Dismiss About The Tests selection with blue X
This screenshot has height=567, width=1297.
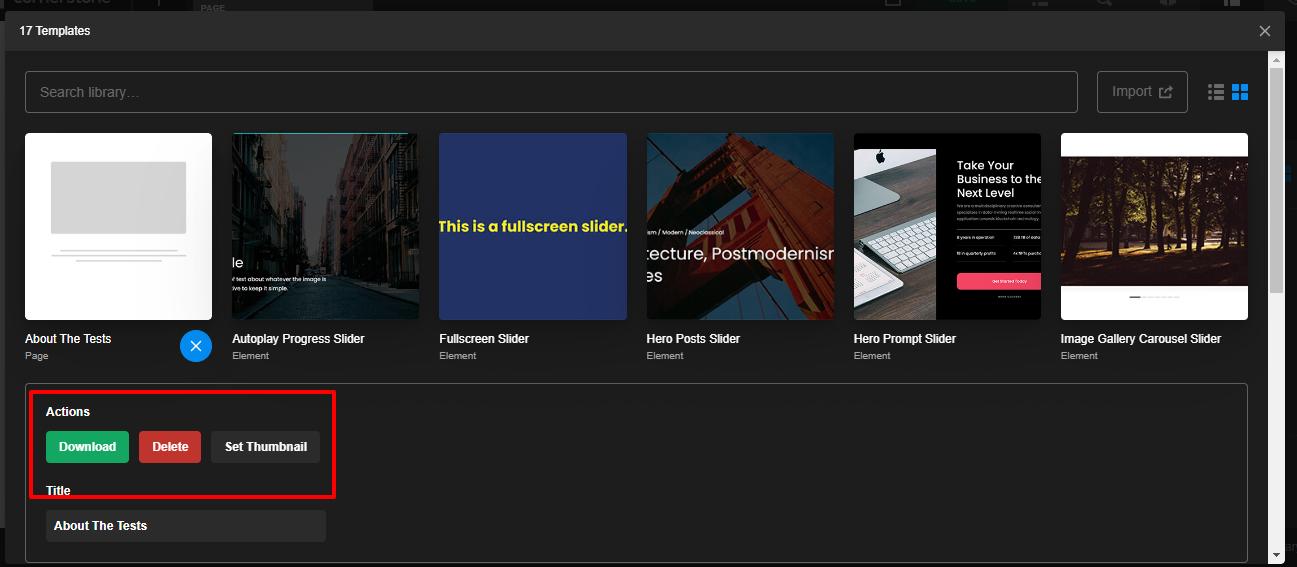pyautogui.click(x=196, y=346)
